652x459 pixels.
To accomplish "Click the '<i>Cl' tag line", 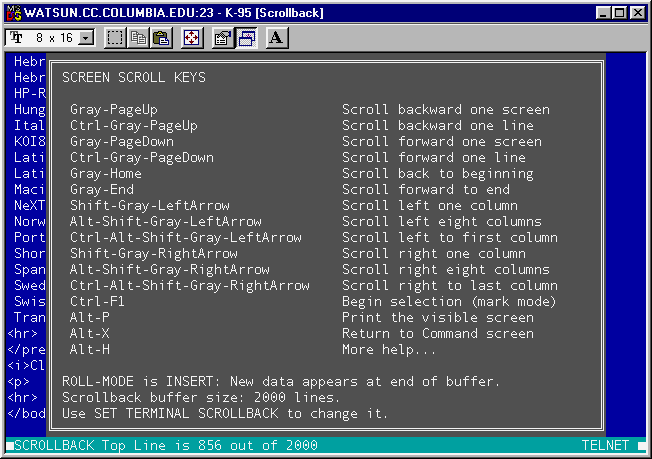I will click(26, 365).
